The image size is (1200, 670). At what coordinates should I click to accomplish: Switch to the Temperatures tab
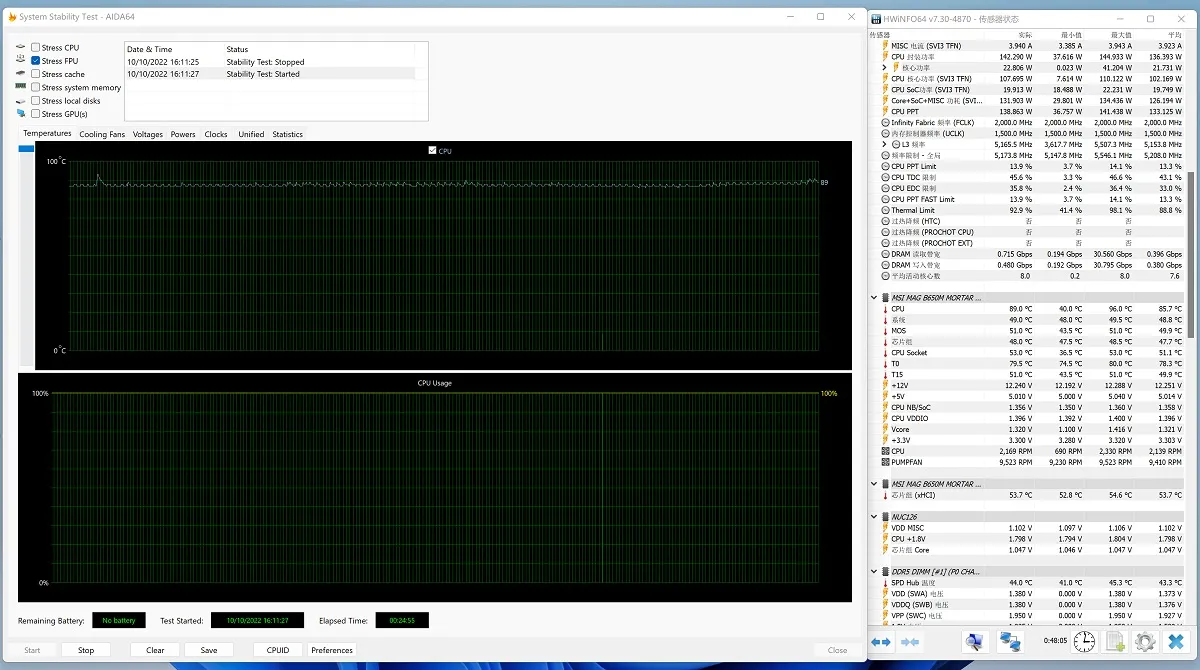tap(47, 133)
